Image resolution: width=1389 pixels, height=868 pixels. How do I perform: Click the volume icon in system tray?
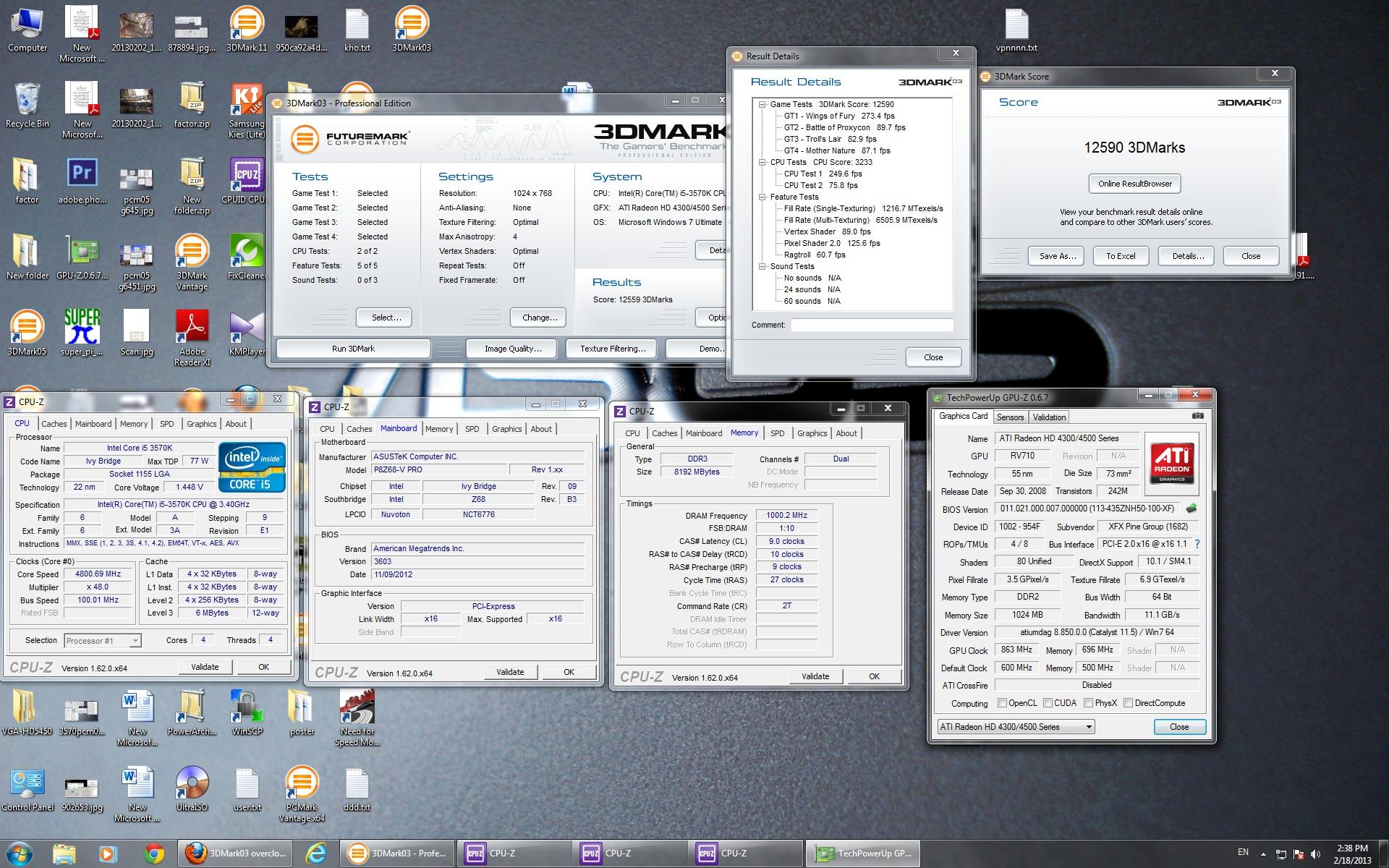[1315, 854]
